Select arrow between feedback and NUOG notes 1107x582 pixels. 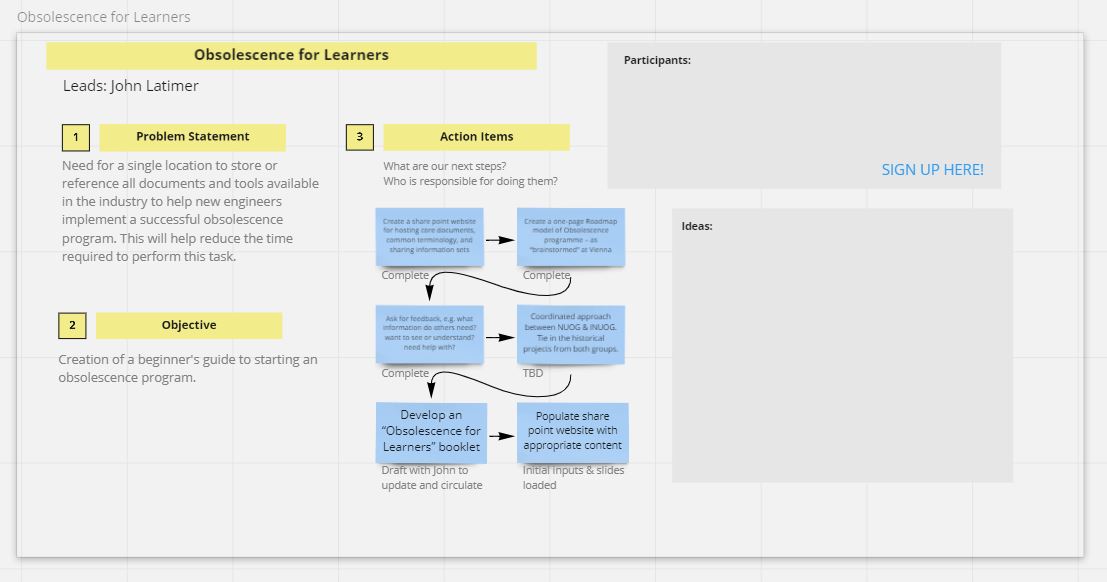[x=500, y=338]
